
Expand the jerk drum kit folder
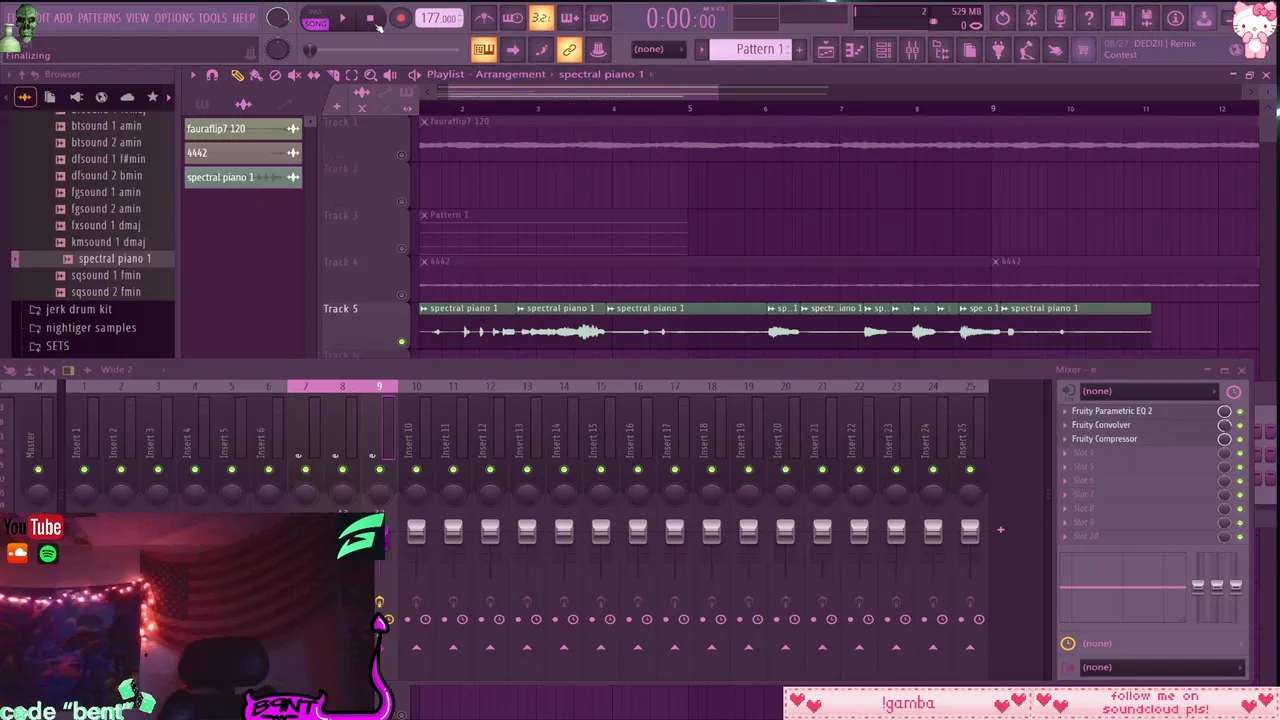tap(78, 310)
